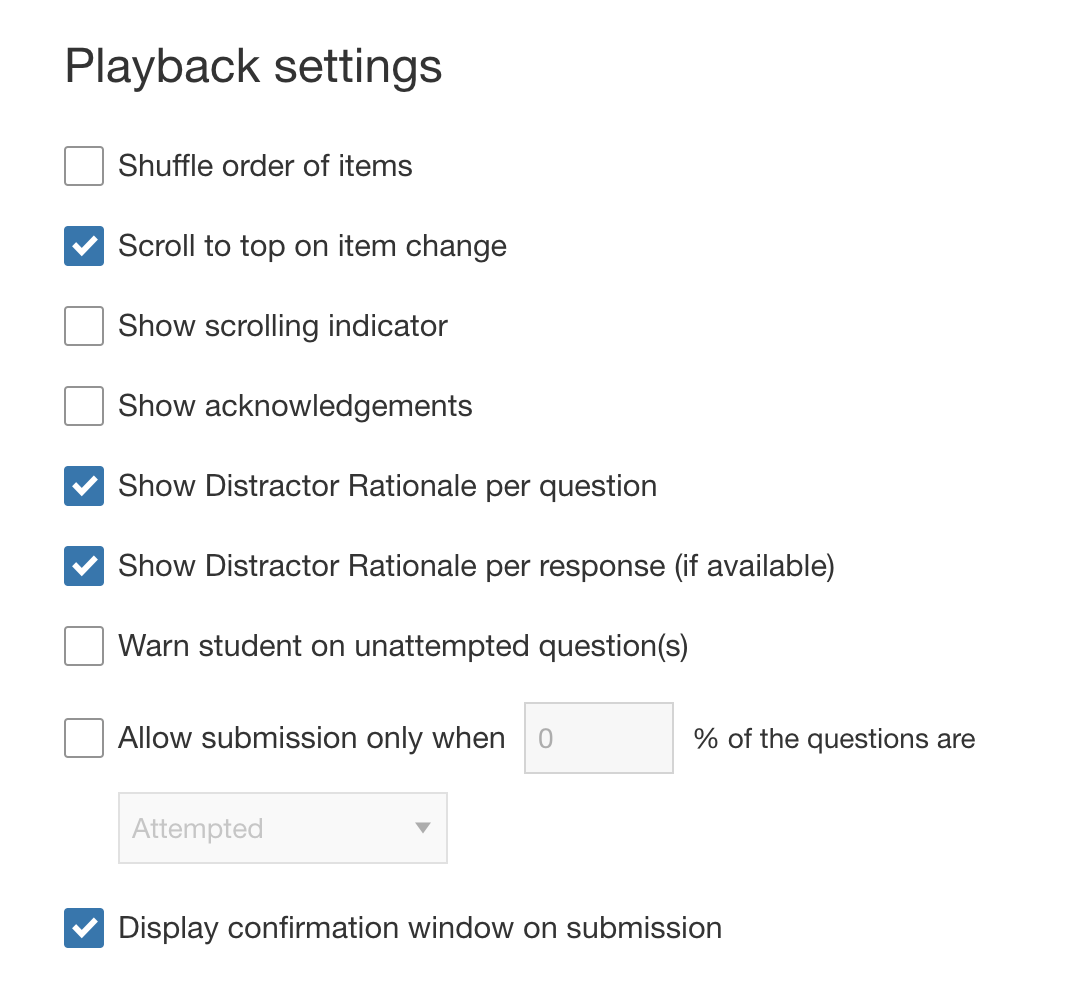Enable Warn student on unattempted questions
1082x998 pixels.
(83, 646)
